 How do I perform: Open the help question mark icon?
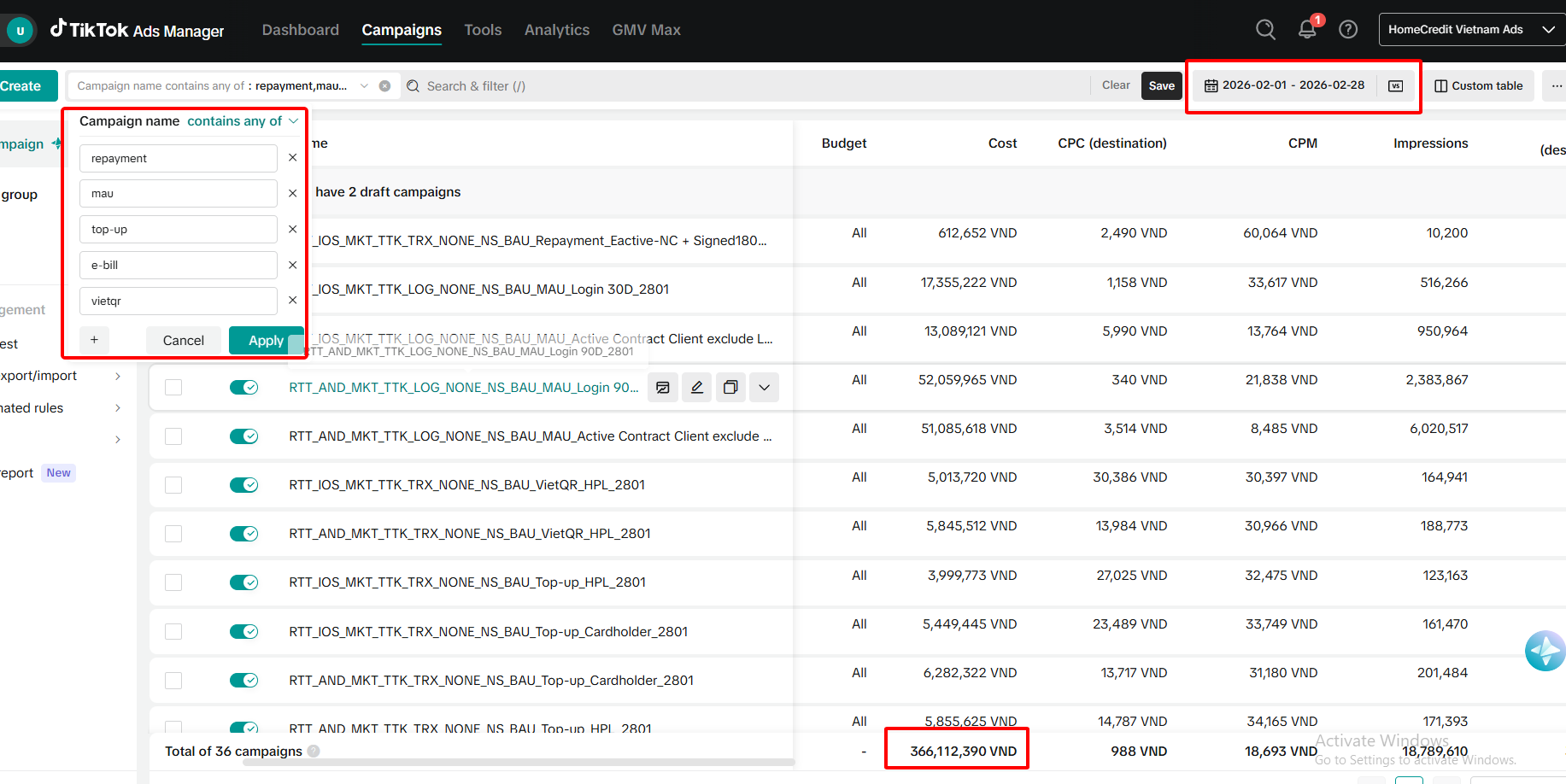pyautogui.click(x=1348, y=30)
